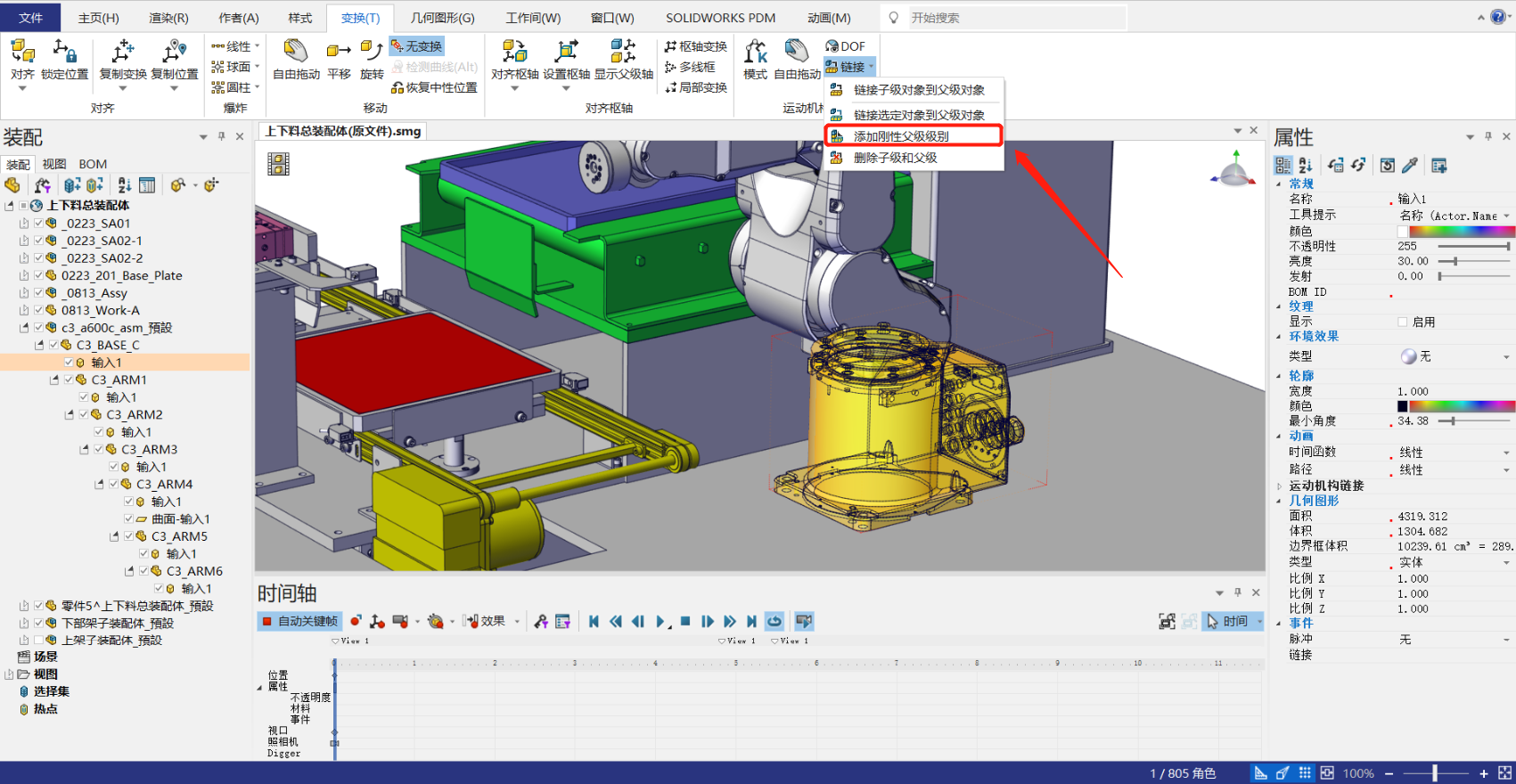Click the No Transform (无变换) button
The image size is (1516, 784).
pyautogui.click(x=416, y=46)
